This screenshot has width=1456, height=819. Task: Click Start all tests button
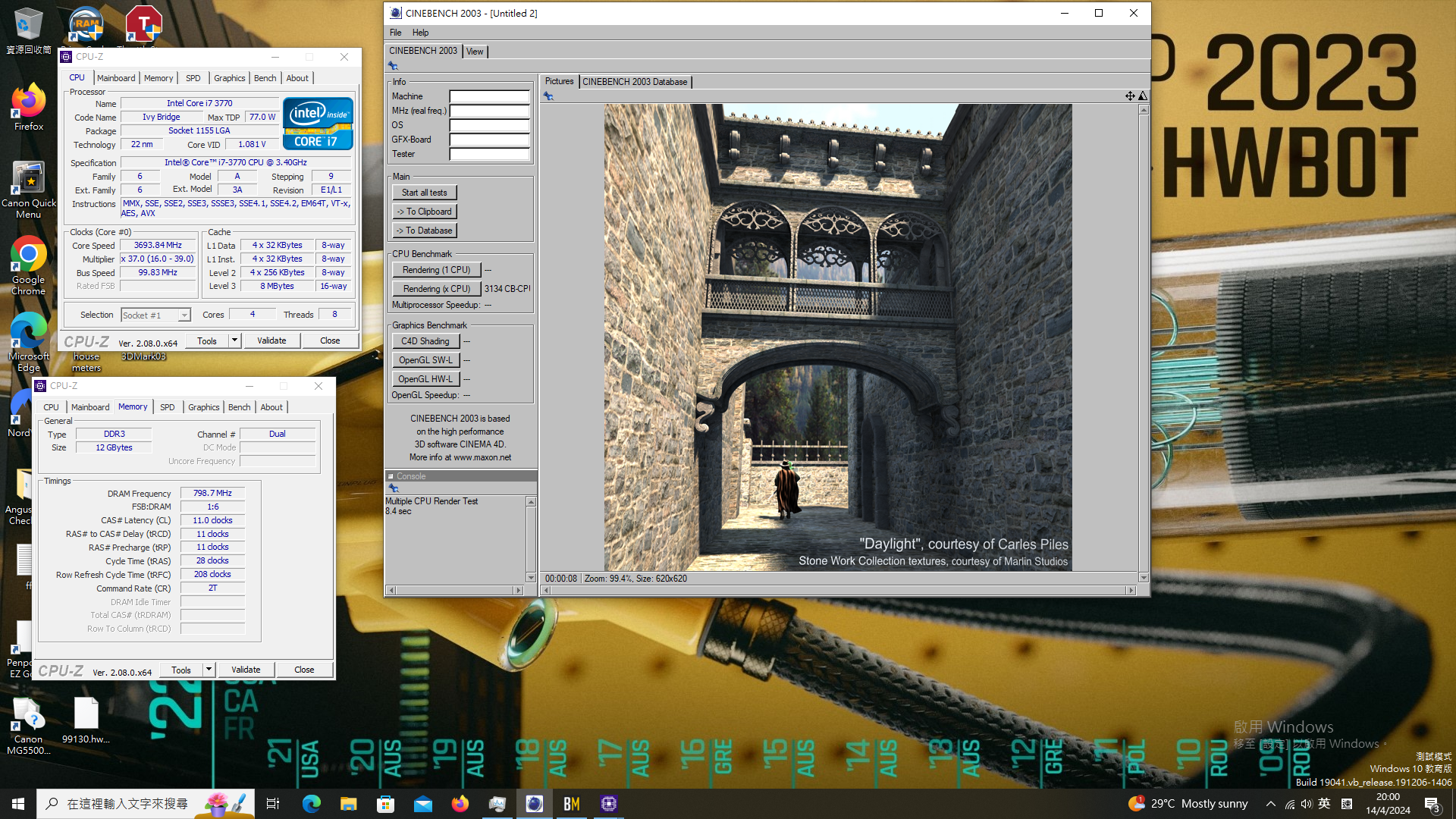pos(425,193)
